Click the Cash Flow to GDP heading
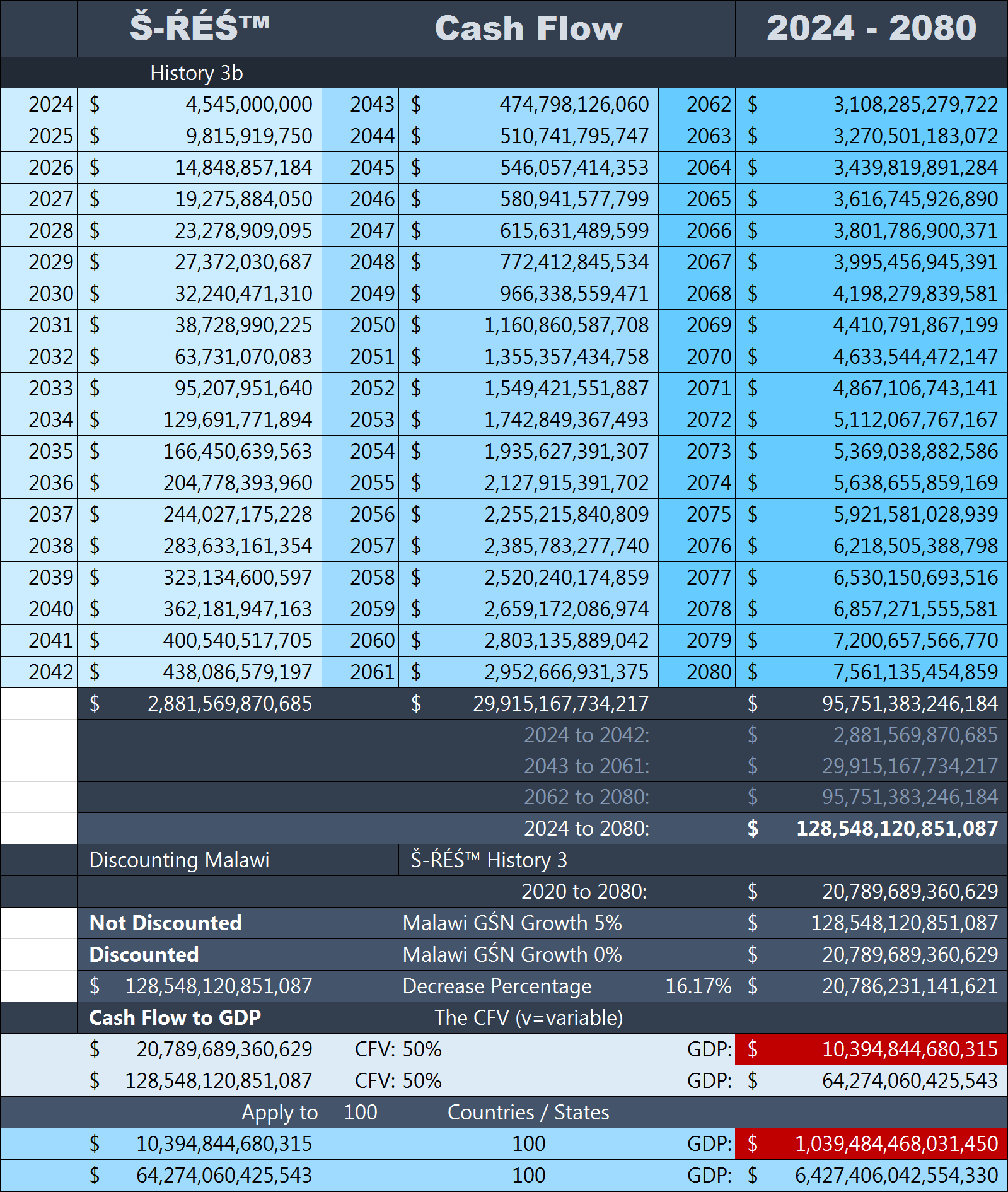The image size is (1008, 1192). point(175,1017)
